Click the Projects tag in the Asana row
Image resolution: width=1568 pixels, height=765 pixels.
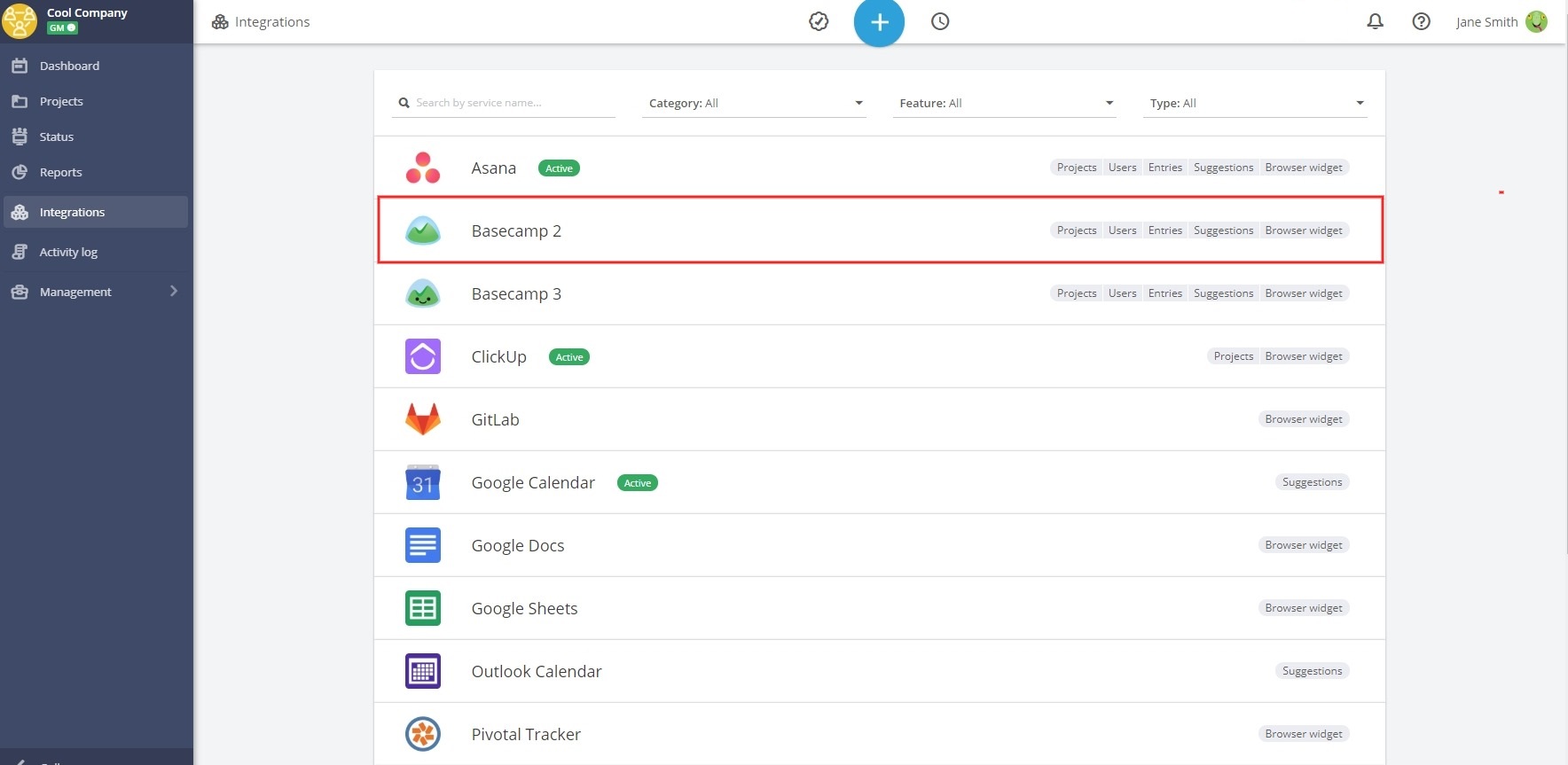(1077, 168)
